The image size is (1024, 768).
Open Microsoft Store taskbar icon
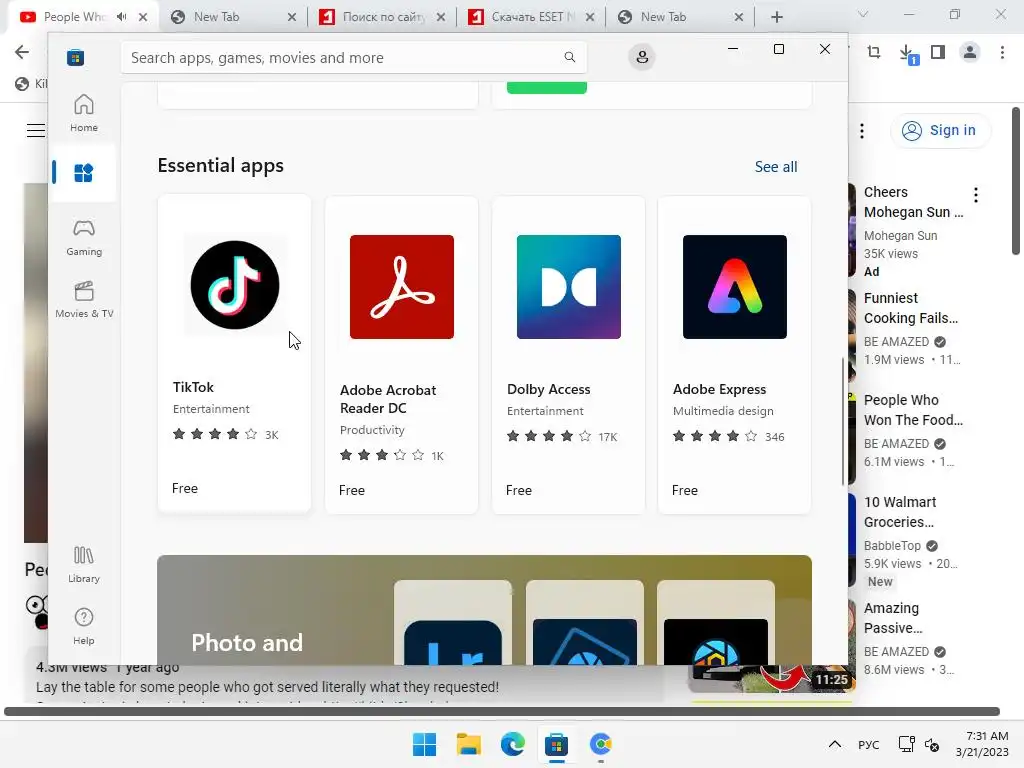[x=556, y=744]
